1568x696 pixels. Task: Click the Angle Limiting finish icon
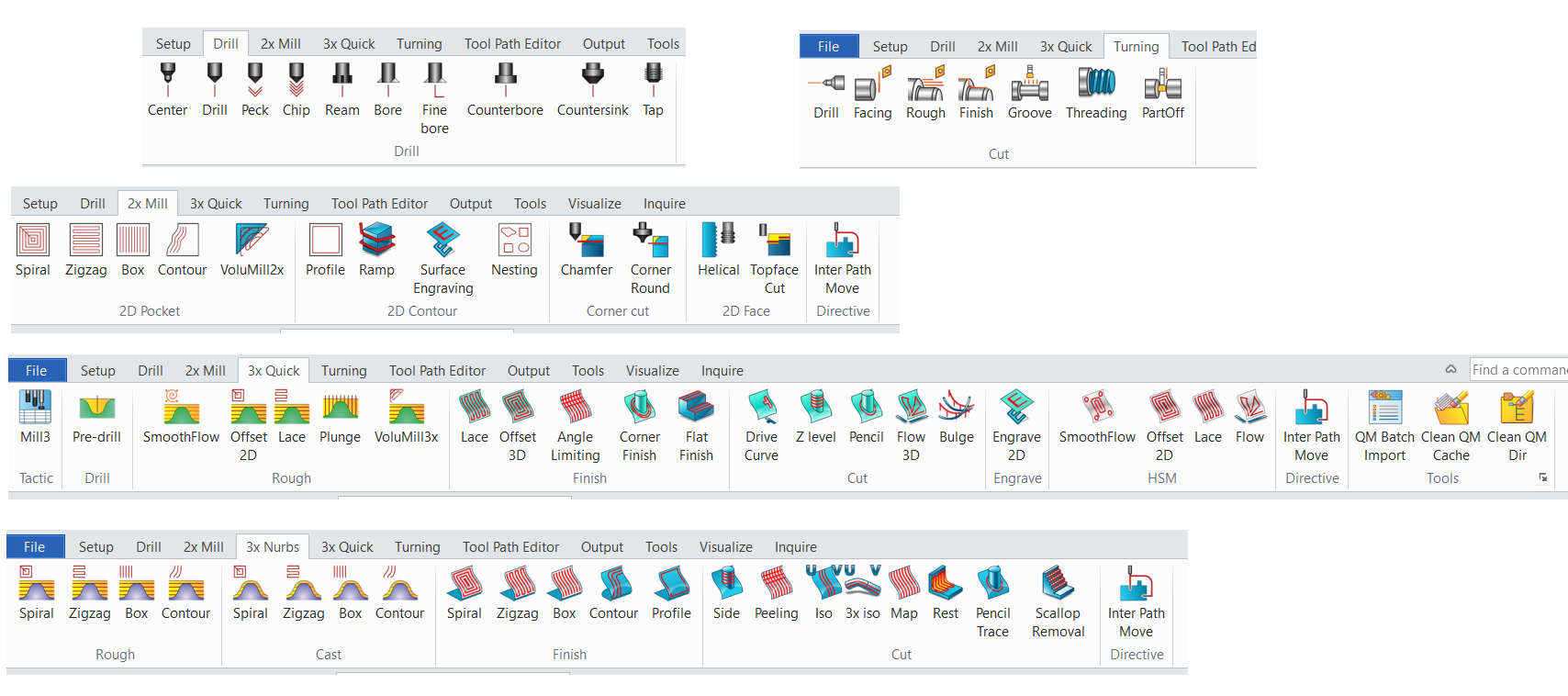pyautogui.click(x=575, y=426)
